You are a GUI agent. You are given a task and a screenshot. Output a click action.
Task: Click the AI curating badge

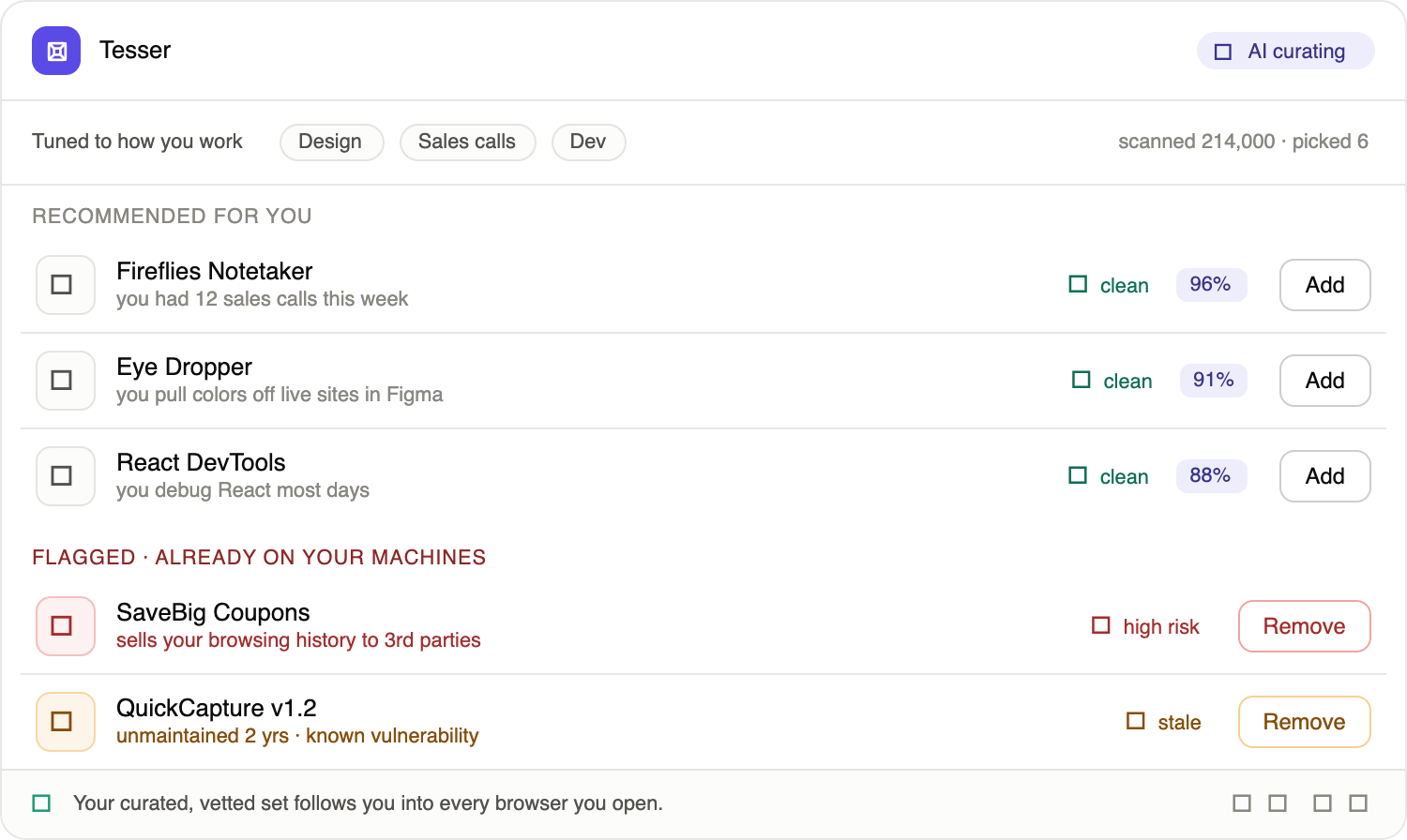[1285, 52]
